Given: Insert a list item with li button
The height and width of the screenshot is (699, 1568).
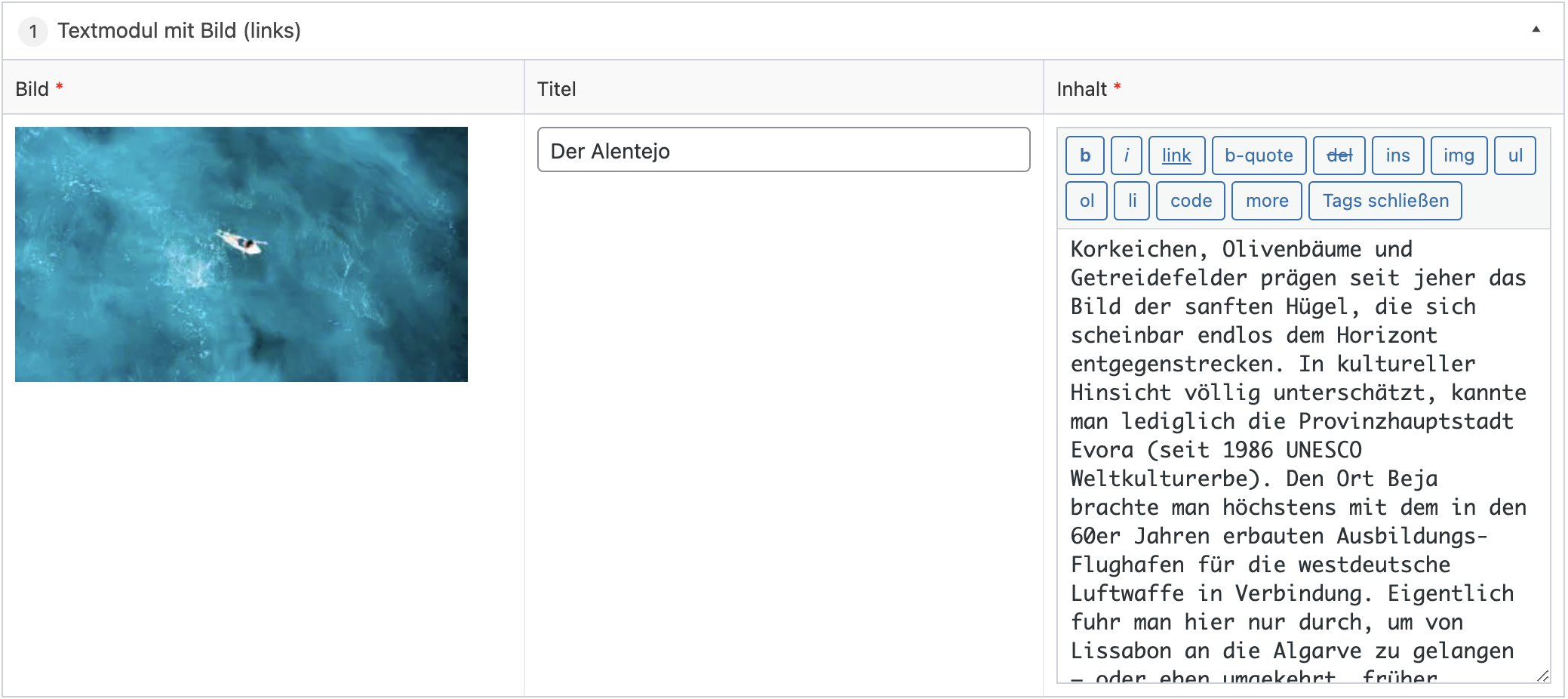Looking at the screenshot, I should (x=1131, y=201).
